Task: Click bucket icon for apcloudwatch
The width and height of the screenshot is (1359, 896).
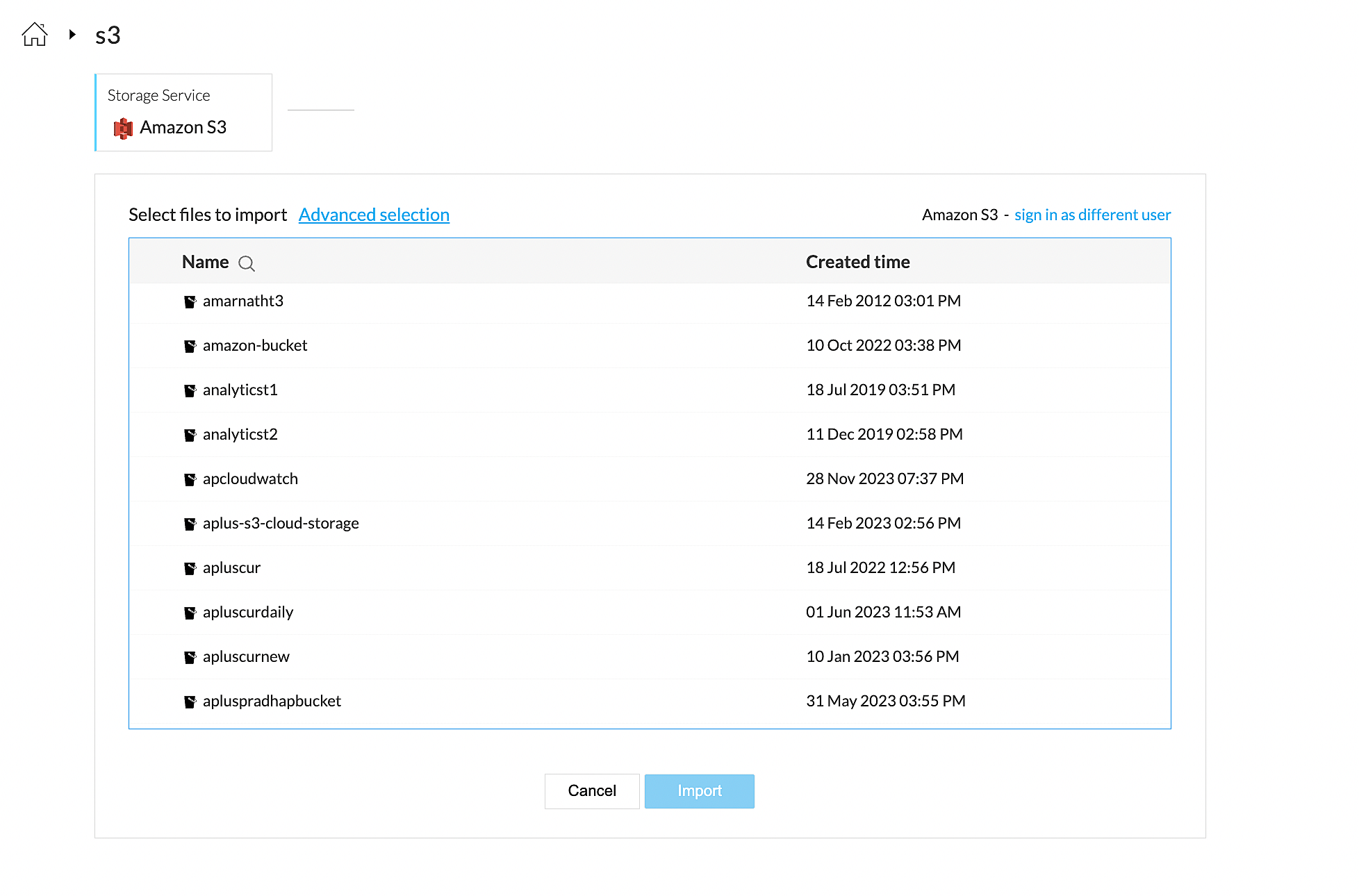Action: [190, 479]
